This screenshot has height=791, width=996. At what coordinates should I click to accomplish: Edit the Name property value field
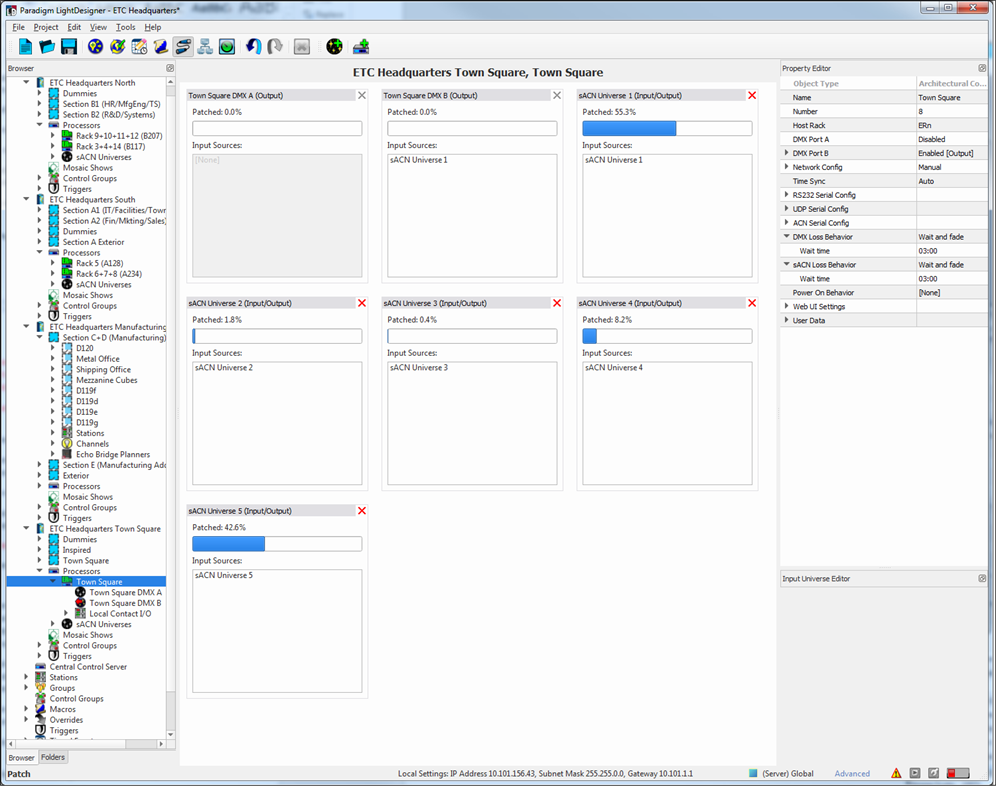click(x=952, y=97)
